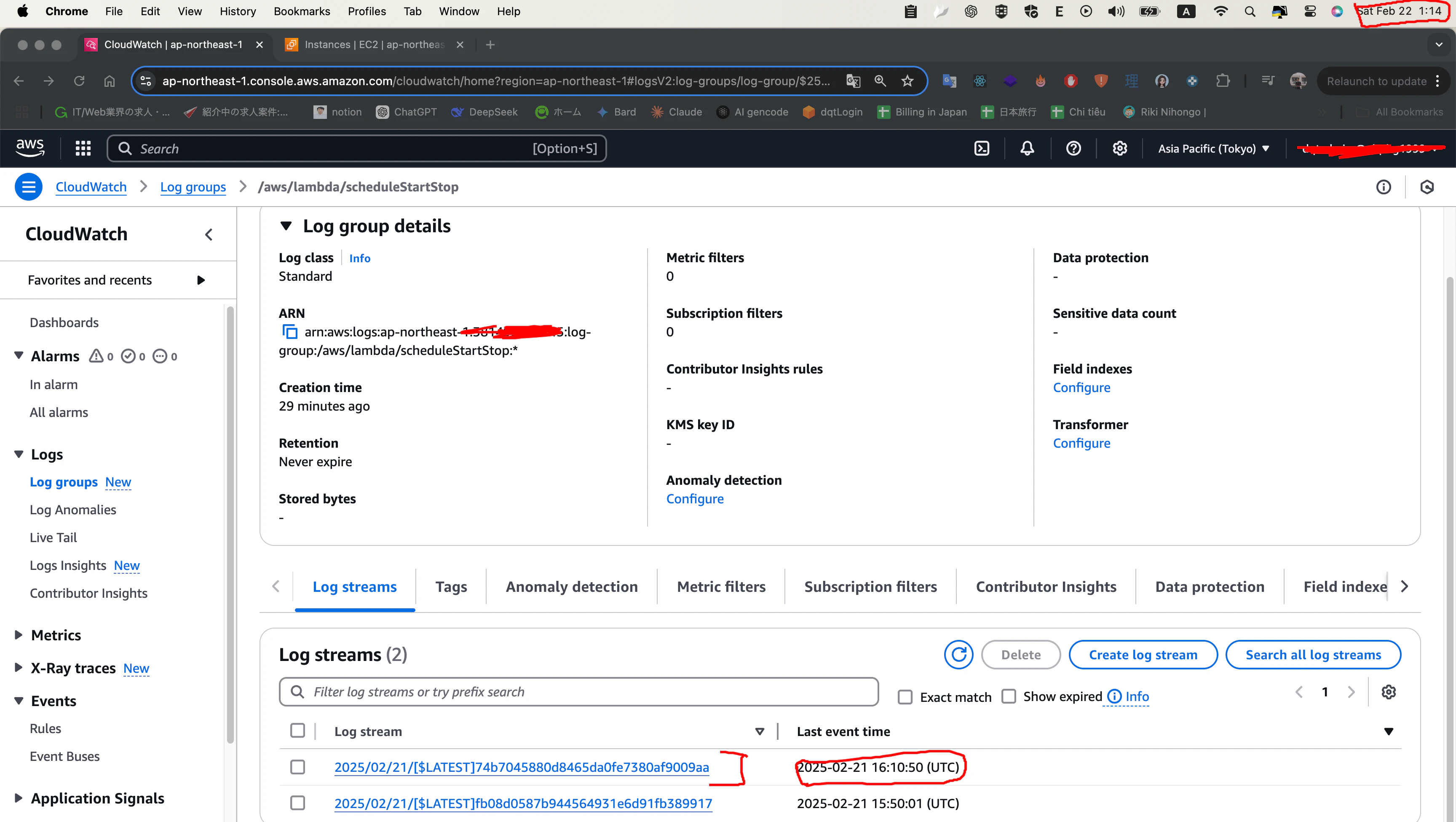Screen dimensions: 1456x822
Task: Refresh the log streams list
Action: (958, 655)
